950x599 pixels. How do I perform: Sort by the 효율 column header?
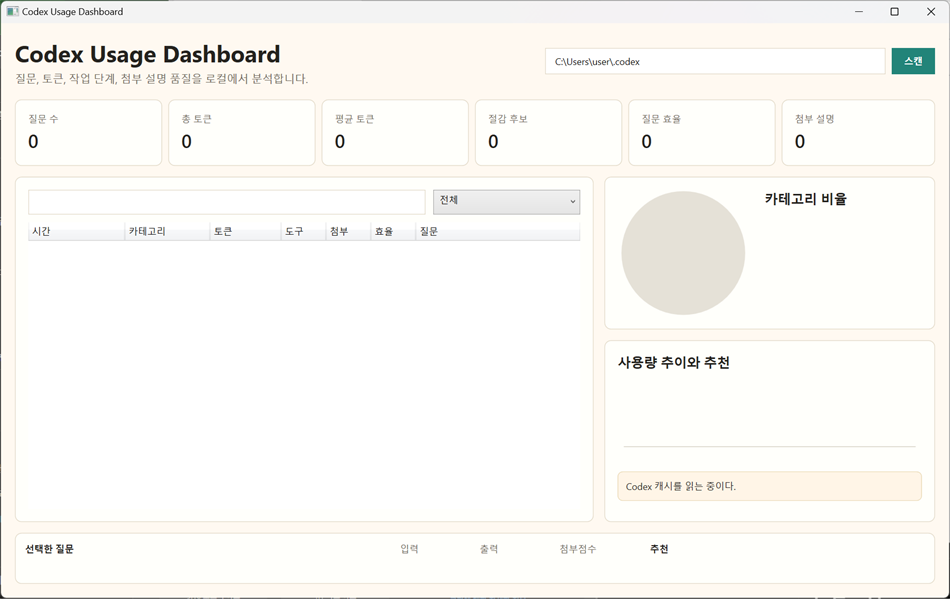coord(393,231)
